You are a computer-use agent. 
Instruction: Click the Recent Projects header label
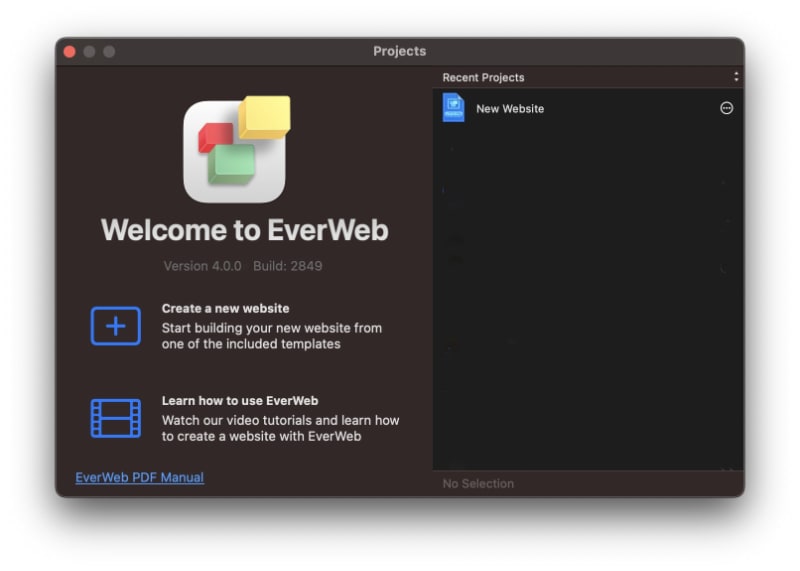pyautogui.click(x=483, y=77)
